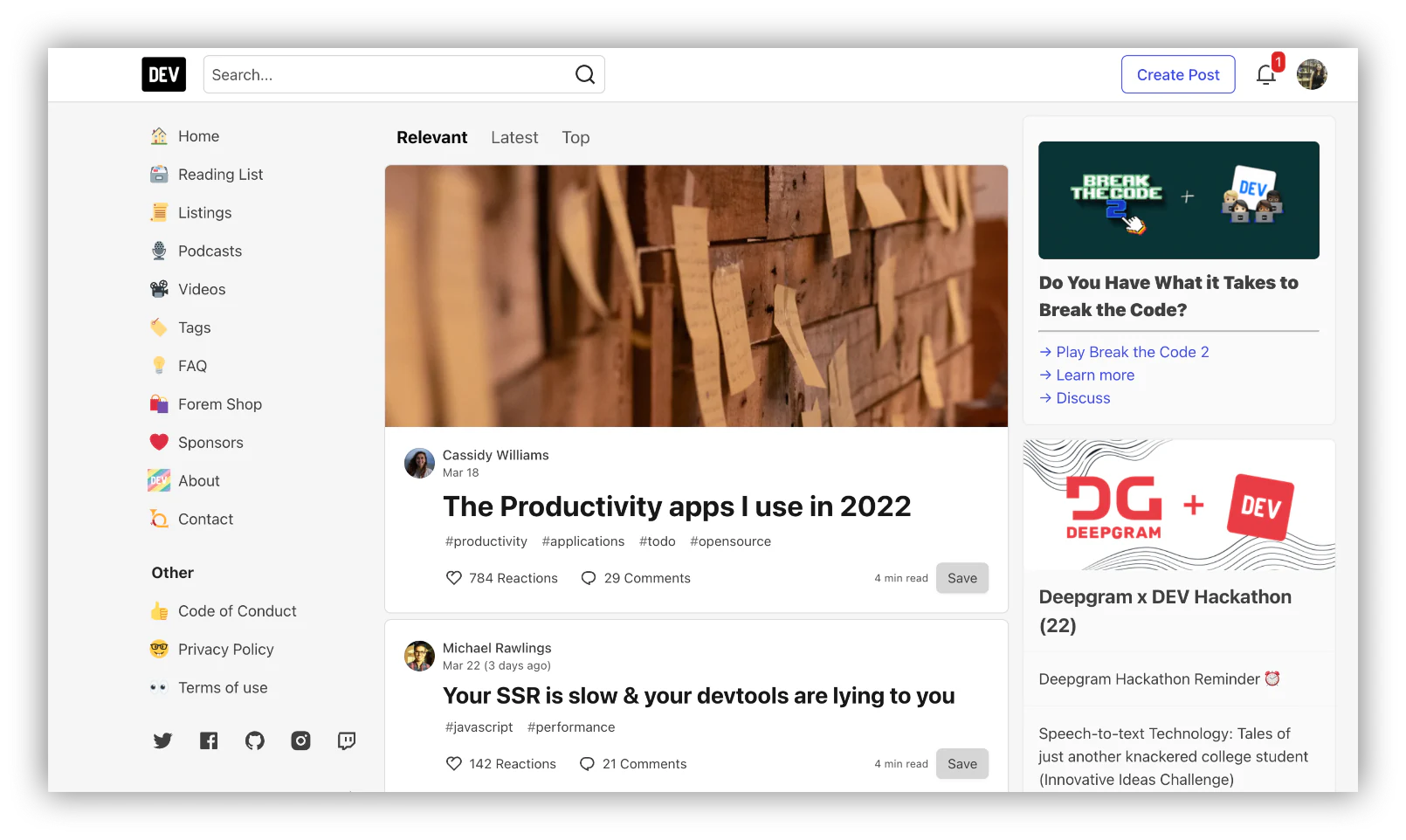Image resolution: width=1406 pixels, height=840 pixels.
Task: Switch to the Top feed tab
Action: coord(575,137)
